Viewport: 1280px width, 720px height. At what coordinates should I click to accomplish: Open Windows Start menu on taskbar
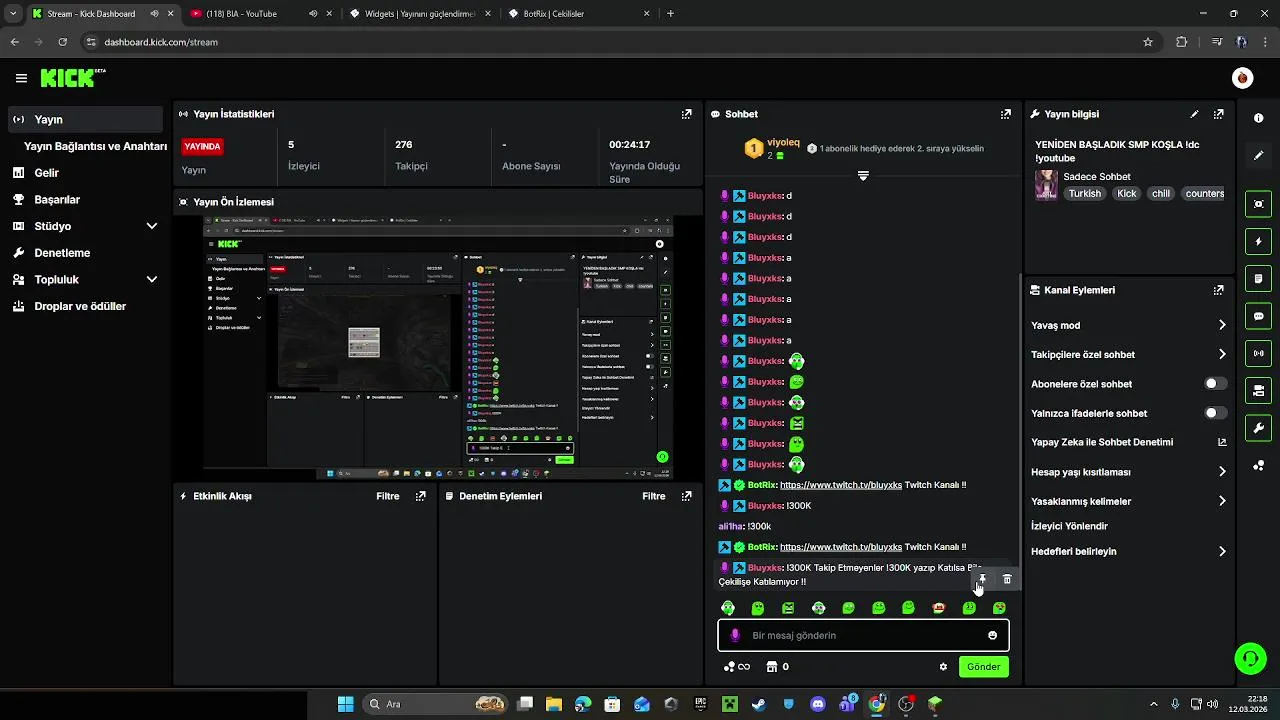345,704
